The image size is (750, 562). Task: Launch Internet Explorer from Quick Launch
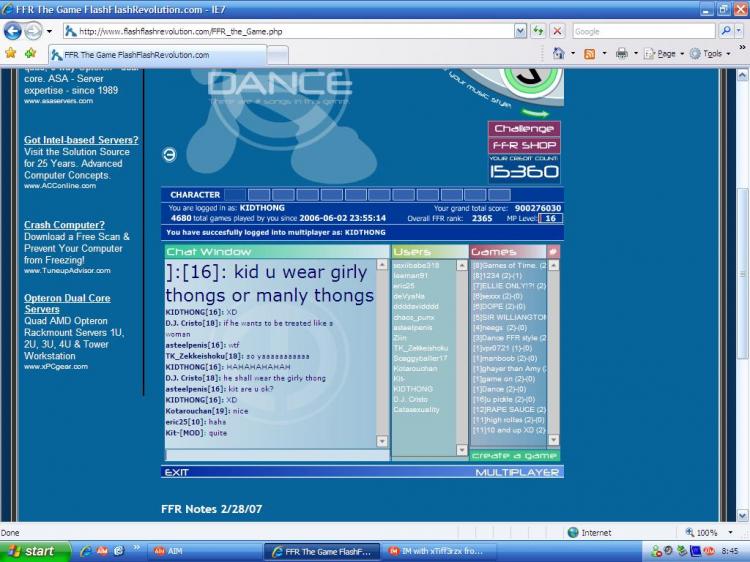(86, 551)
